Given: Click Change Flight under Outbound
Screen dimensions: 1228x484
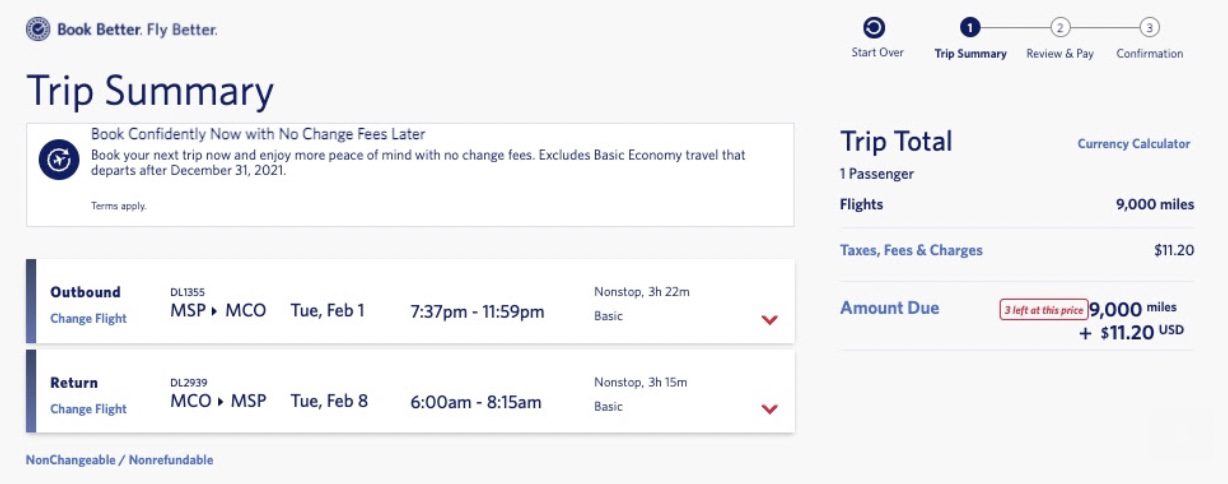Looking at the screenshot, I should (x=88, y=319).
